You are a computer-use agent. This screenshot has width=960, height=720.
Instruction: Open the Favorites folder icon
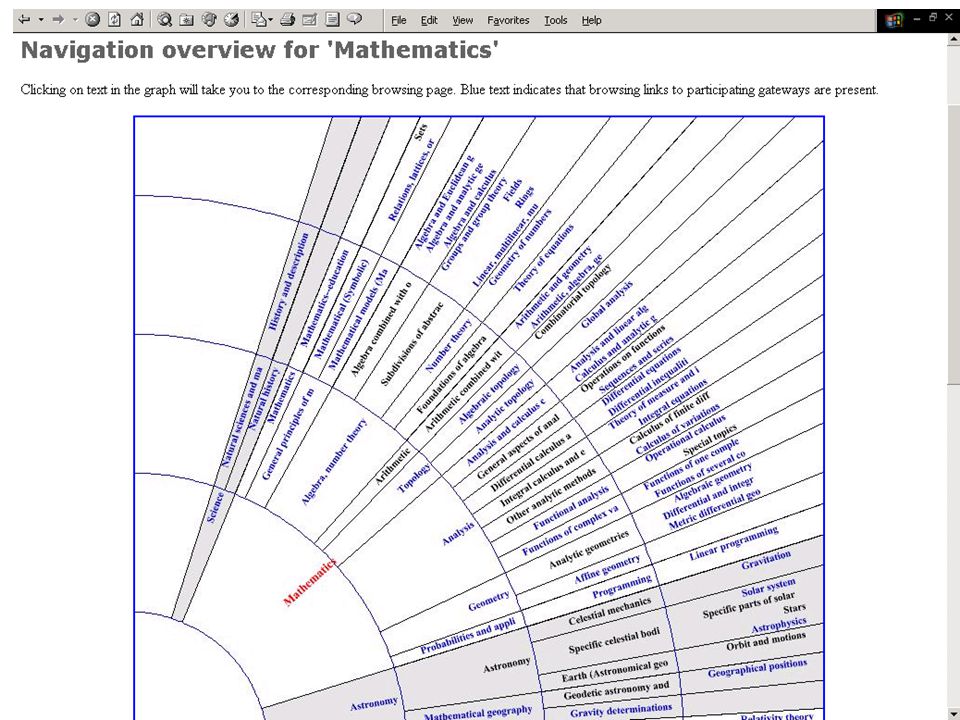(x=186, y=20)
